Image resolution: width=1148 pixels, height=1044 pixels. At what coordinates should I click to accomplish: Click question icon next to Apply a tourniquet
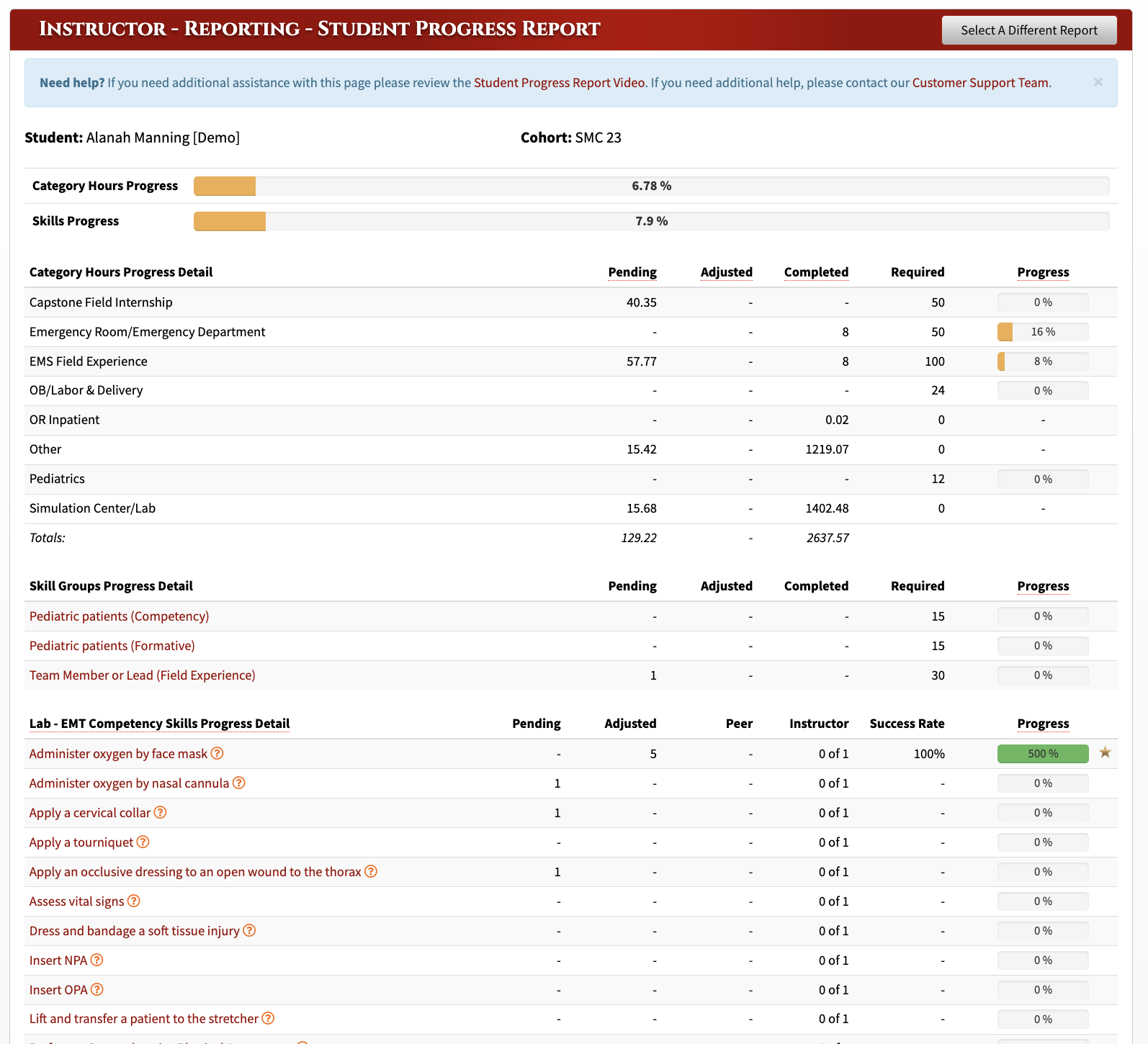(143, 842)
